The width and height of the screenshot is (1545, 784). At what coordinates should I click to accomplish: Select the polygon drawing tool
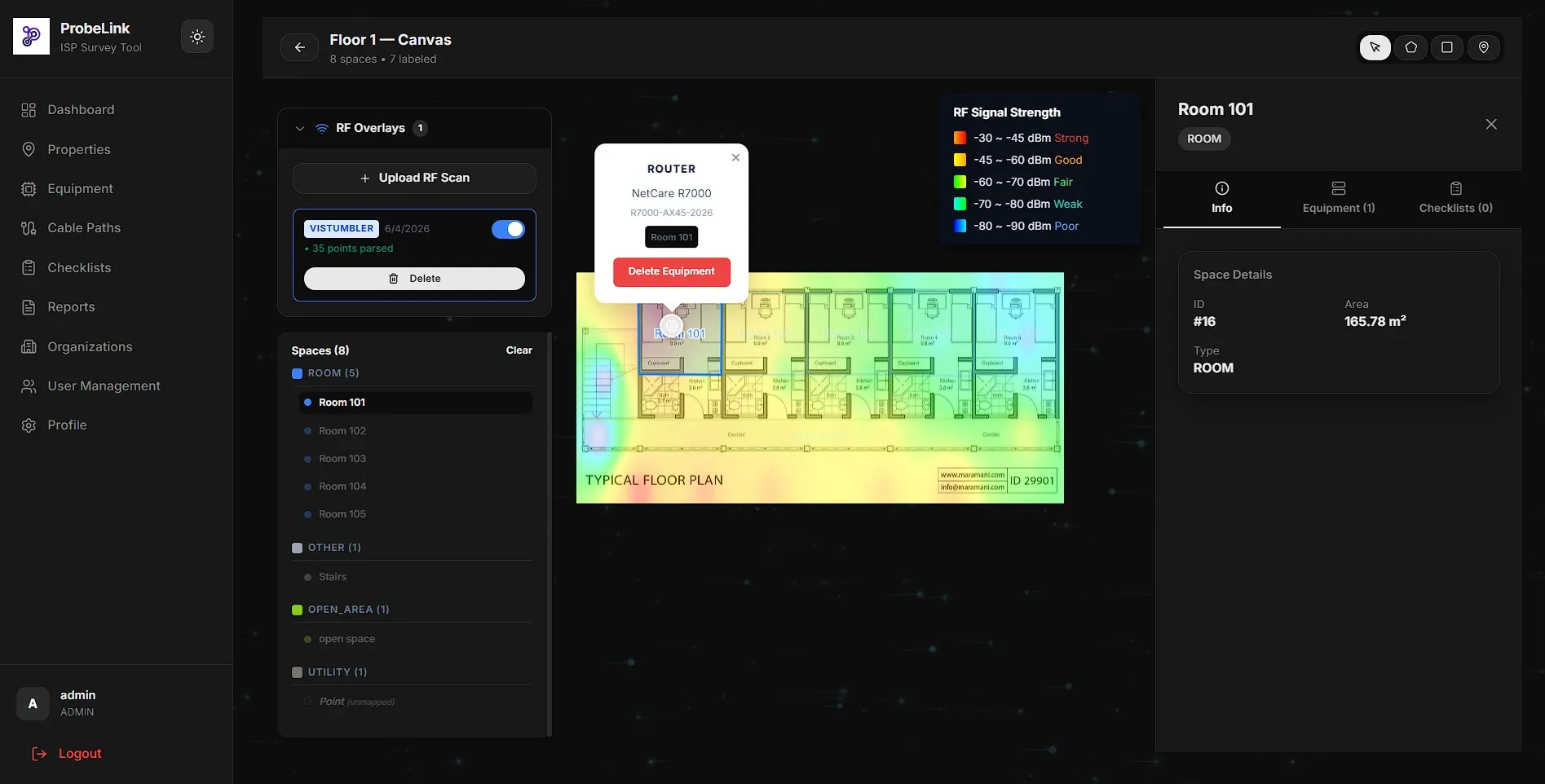pyautogui.click(x=1410, y=47)
